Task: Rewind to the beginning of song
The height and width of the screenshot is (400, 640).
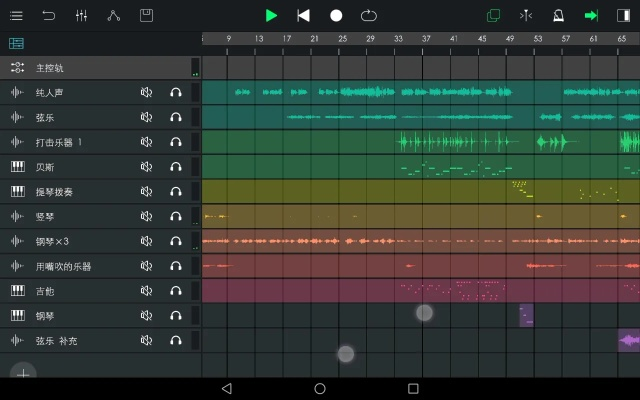Action: point(304,15)
